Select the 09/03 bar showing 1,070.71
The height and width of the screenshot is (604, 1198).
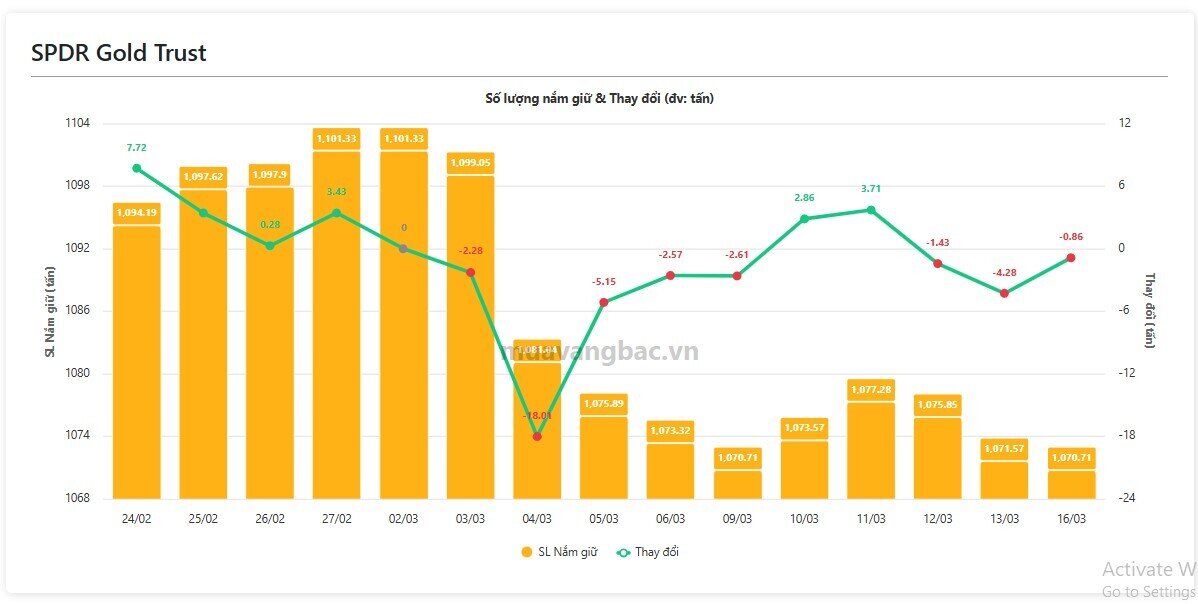[737, 485]
